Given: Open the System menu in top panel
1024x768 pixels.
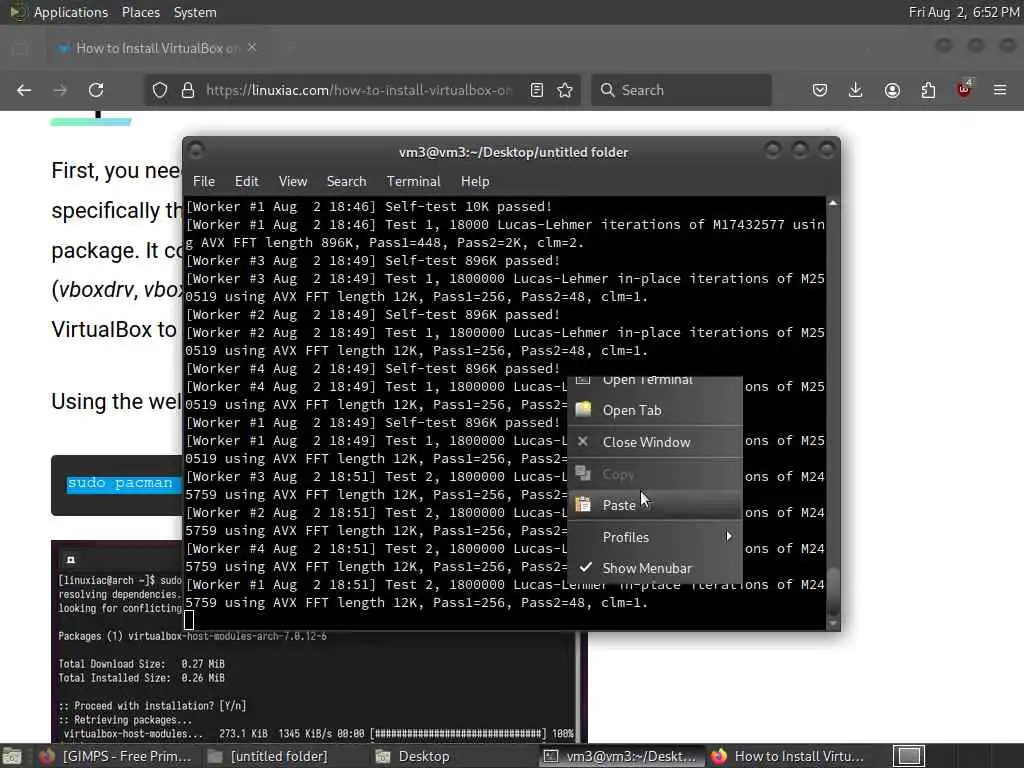Looking at the screenshot, I should (195, 12).
